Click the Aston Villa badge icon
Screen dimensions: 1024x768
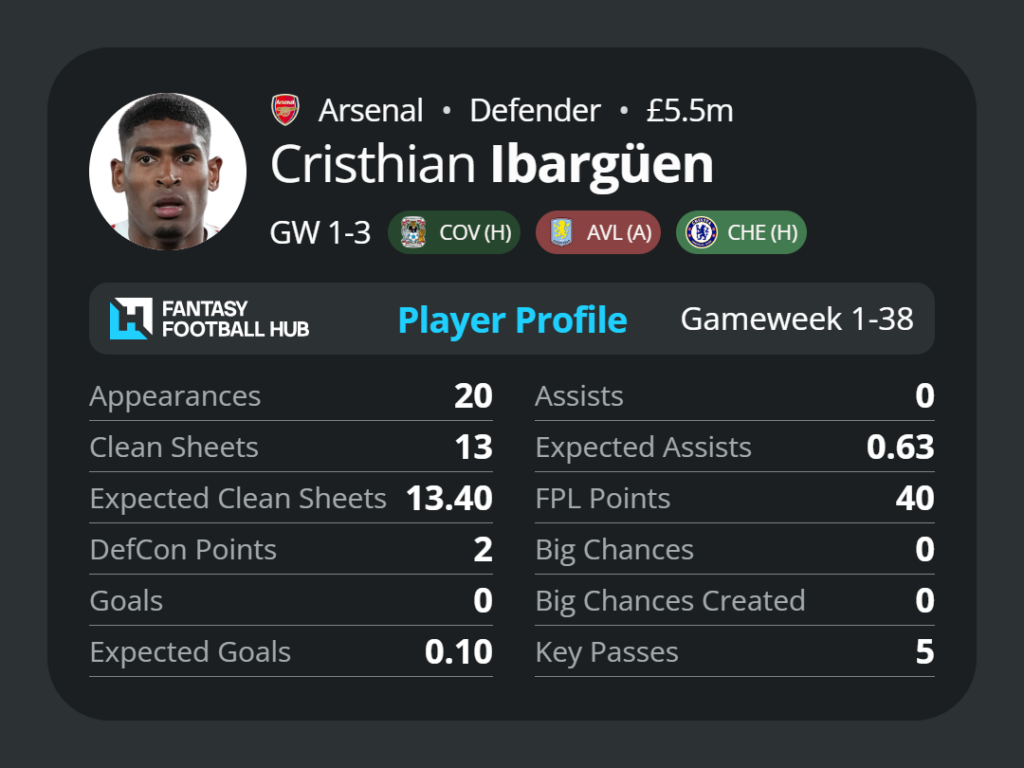562,232
